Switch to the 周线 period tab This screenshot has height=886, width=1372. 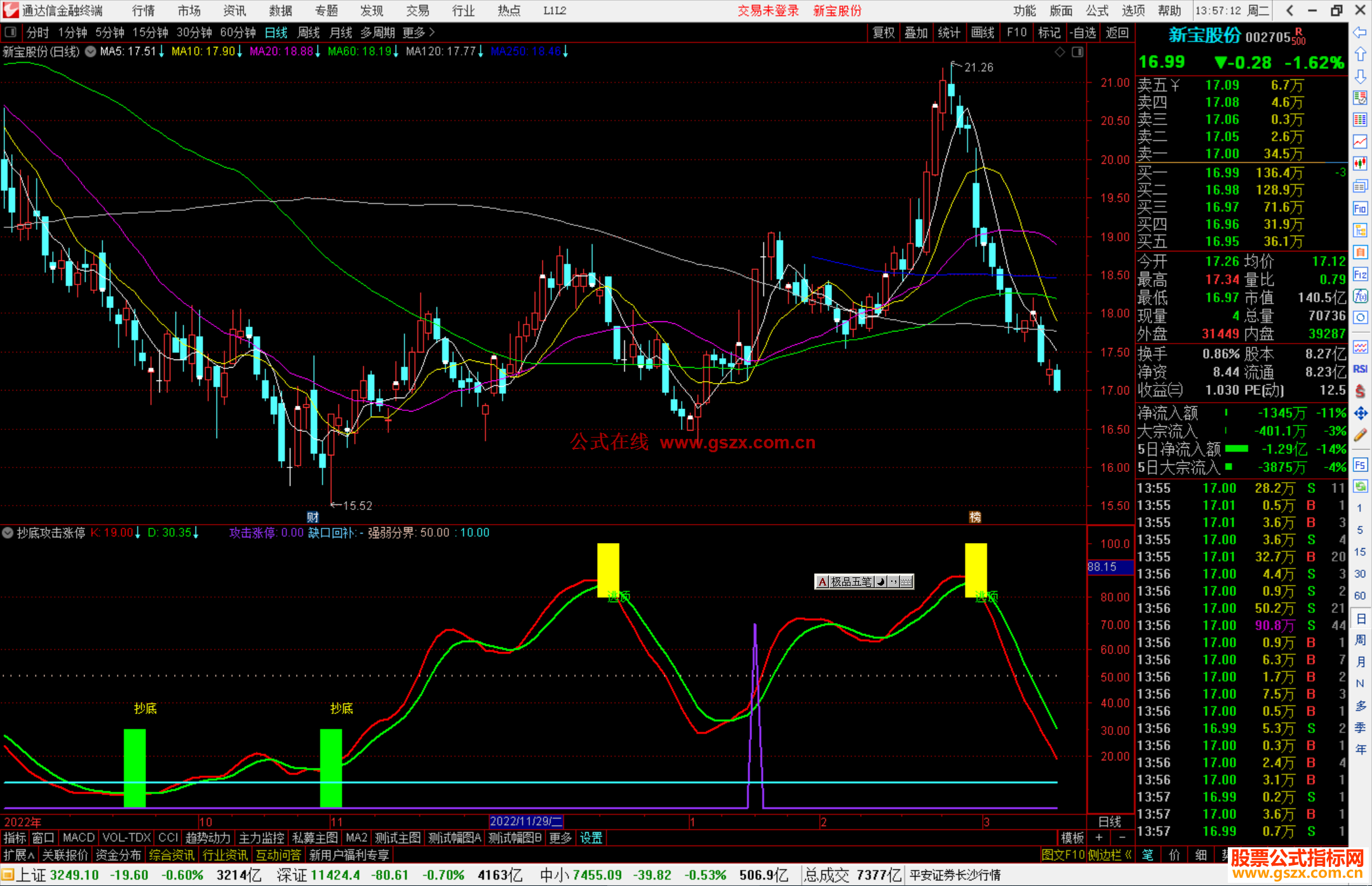click(x=309, y=32)
